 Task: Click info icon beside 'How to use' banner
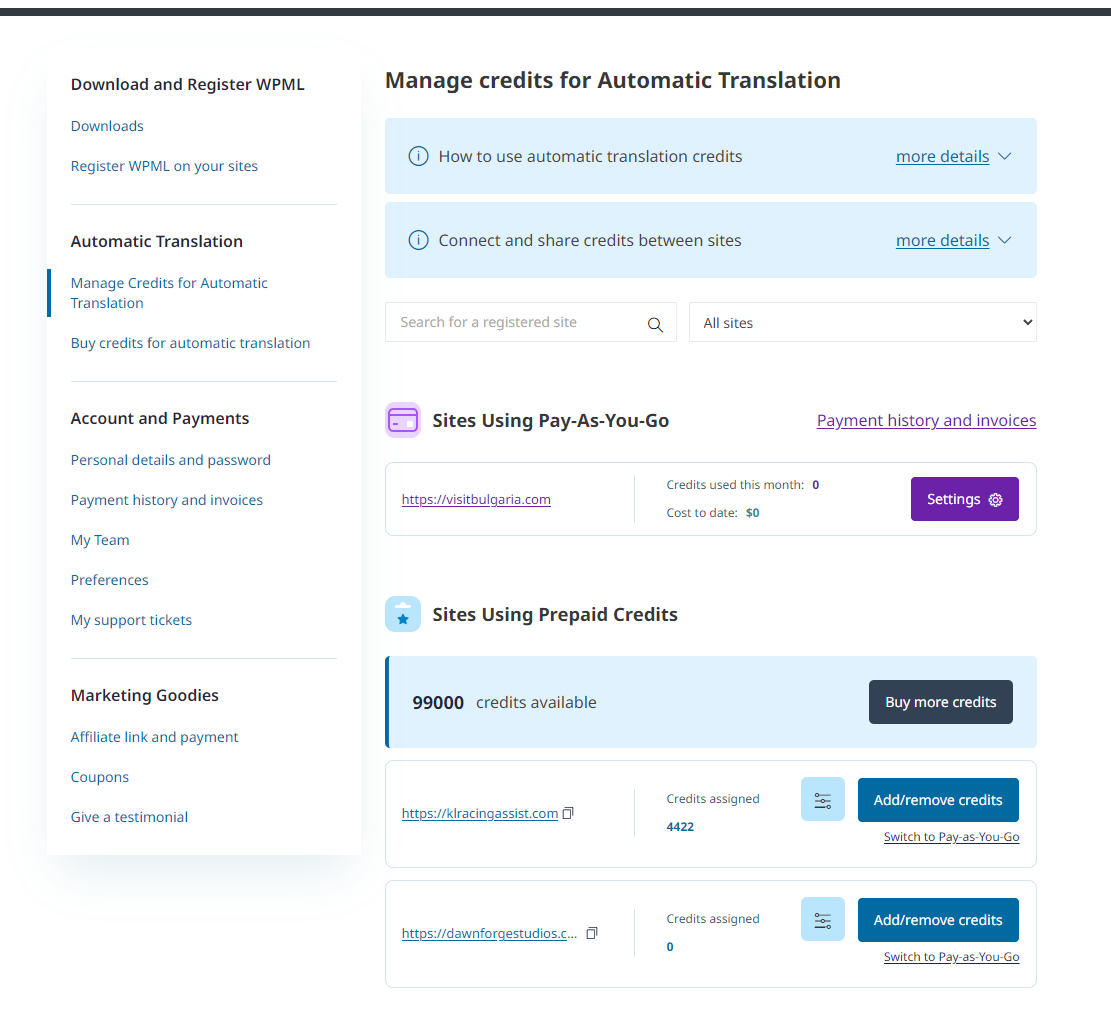[419, 156]
